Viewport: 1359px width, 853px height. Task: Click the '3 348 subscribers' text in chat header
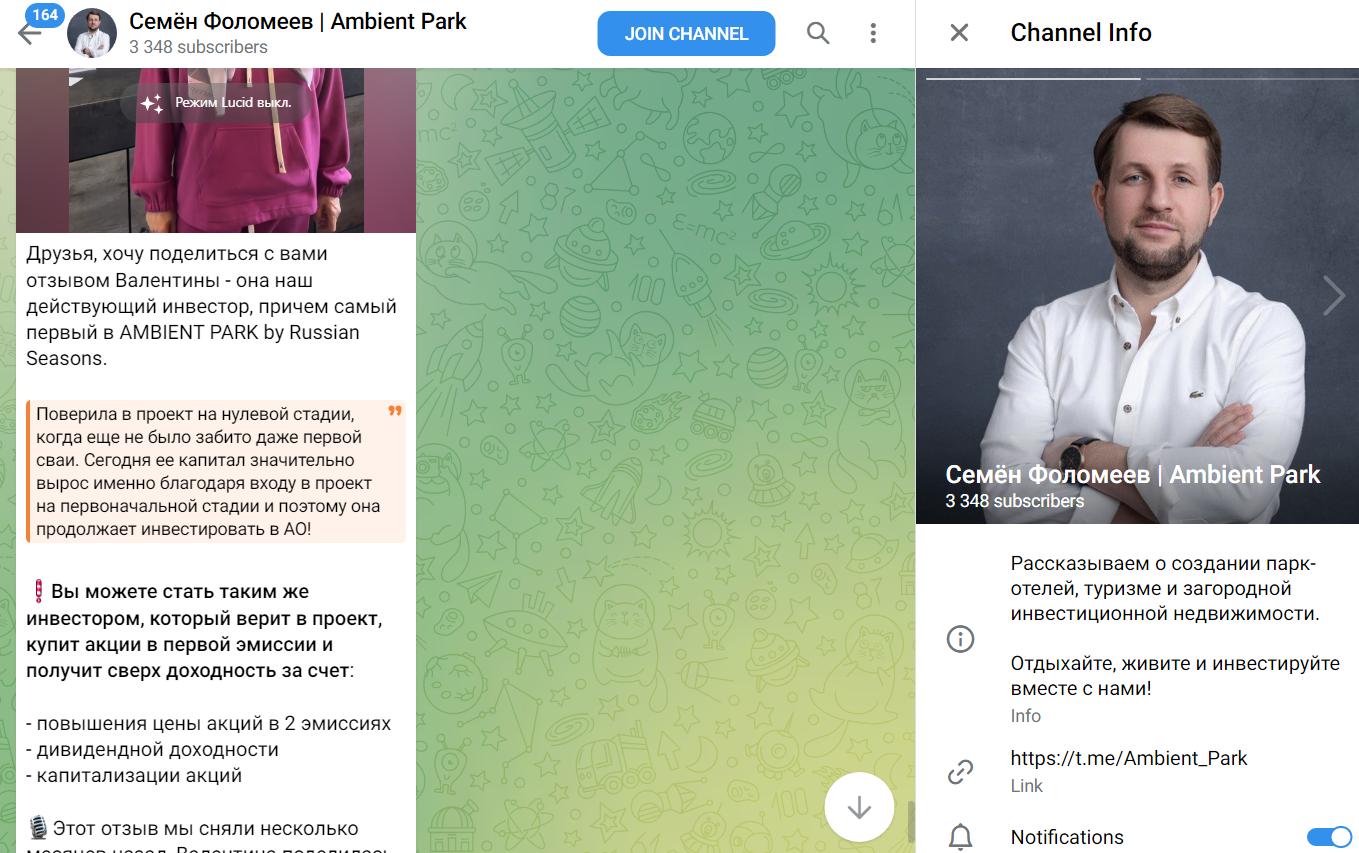pos(198,47)
